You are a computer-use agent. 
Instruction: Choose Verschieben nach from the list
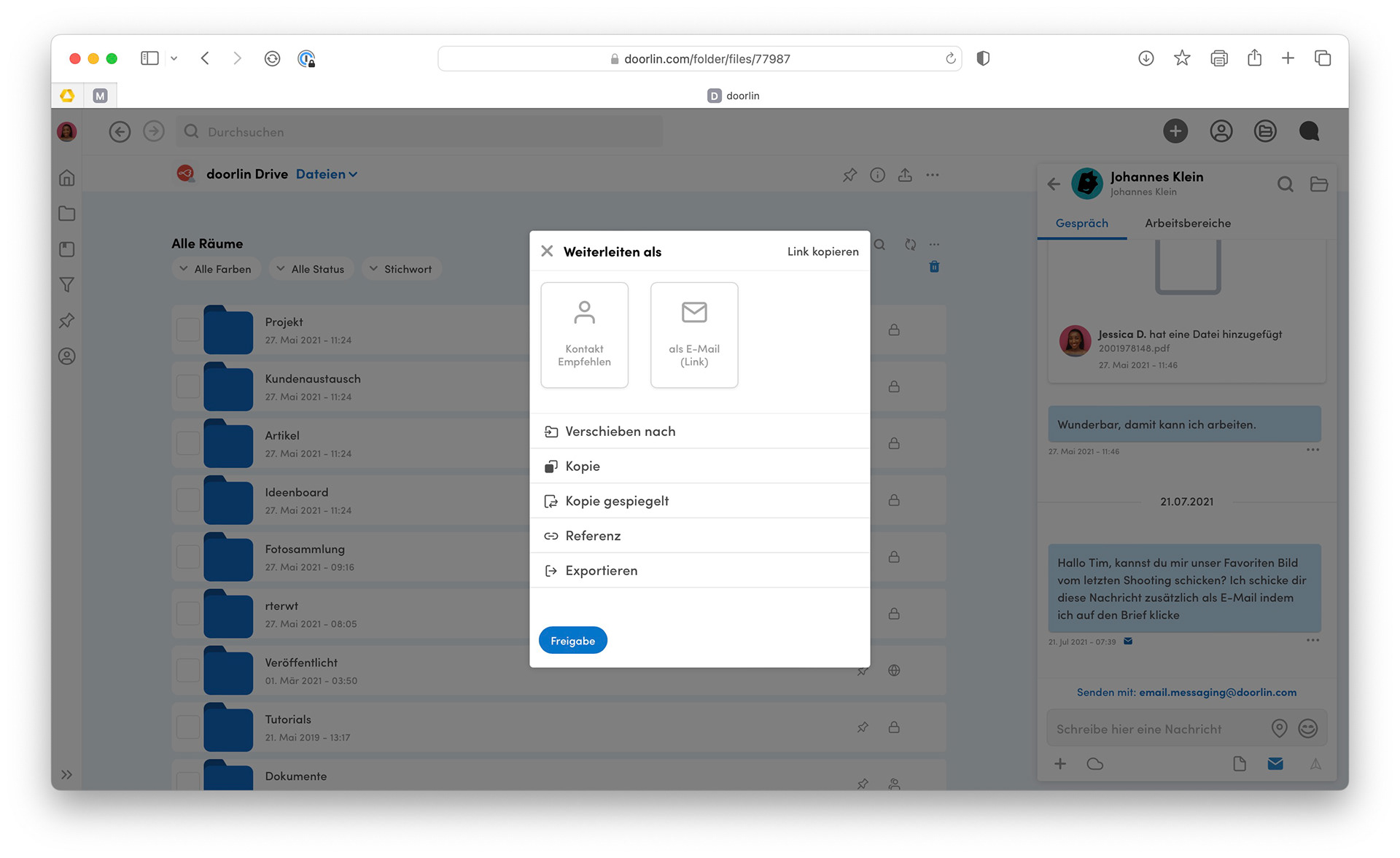pyautogui.click(x=620, y=432)
